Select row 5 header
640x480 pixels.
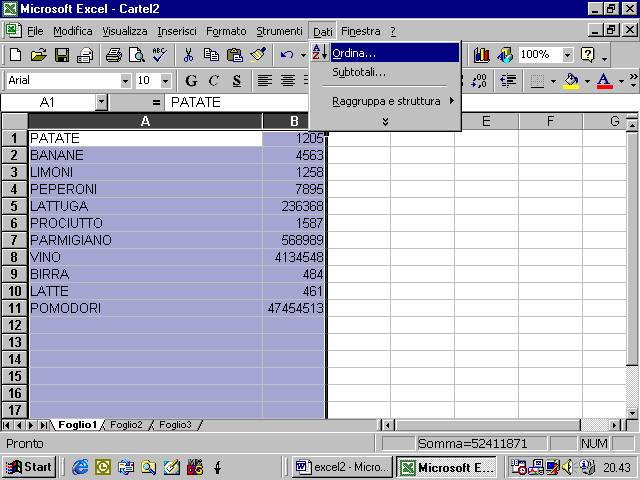(14, 206)
